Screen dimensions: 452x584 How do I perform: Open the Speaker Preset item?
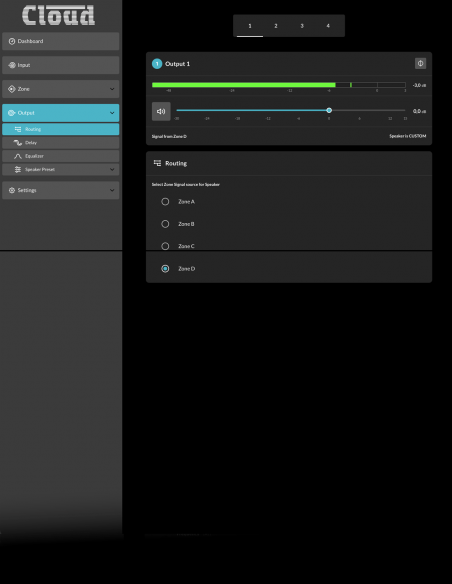pyautogui.click(x=61, y=169)
